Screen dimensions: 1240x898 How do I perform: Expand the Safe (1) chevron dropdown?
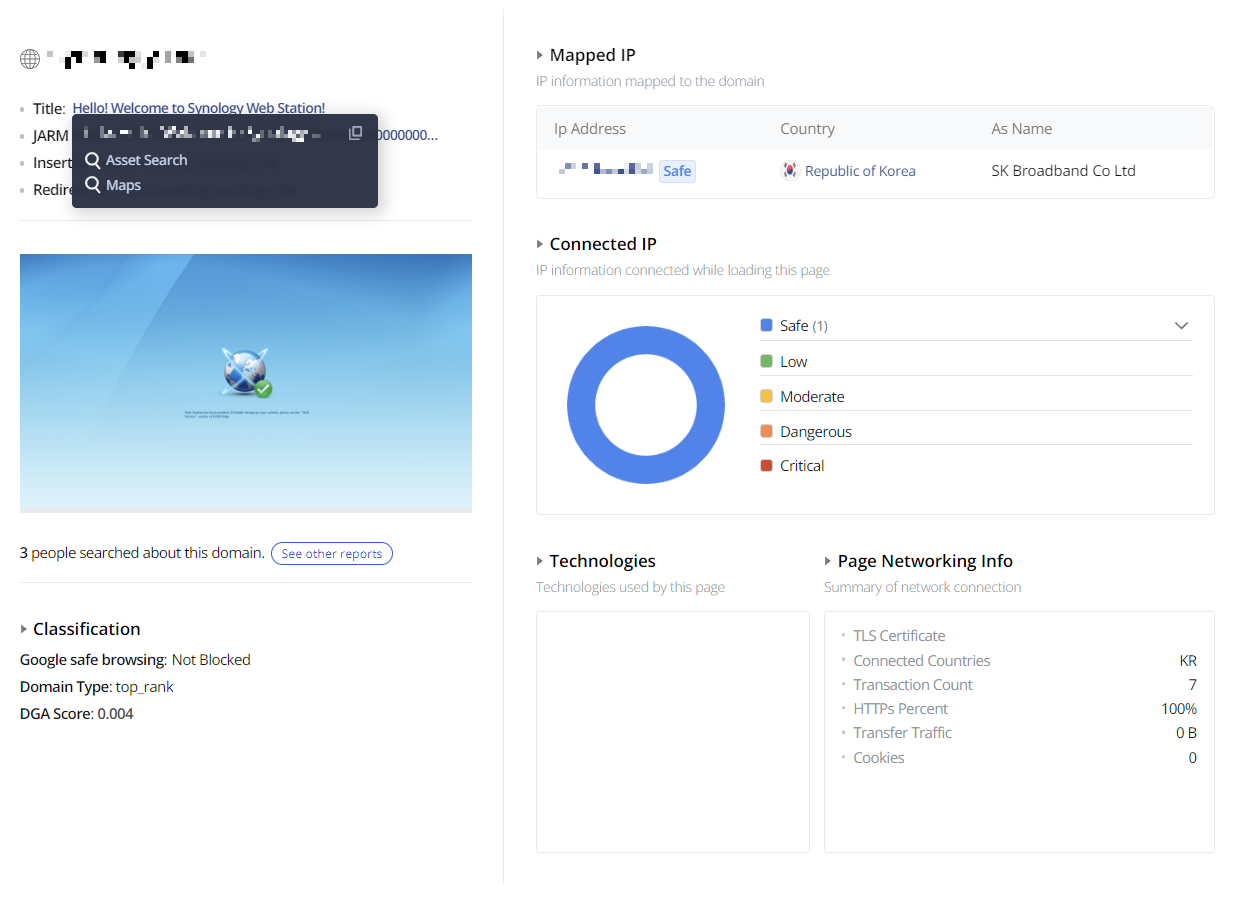[x=1181, y=326]
